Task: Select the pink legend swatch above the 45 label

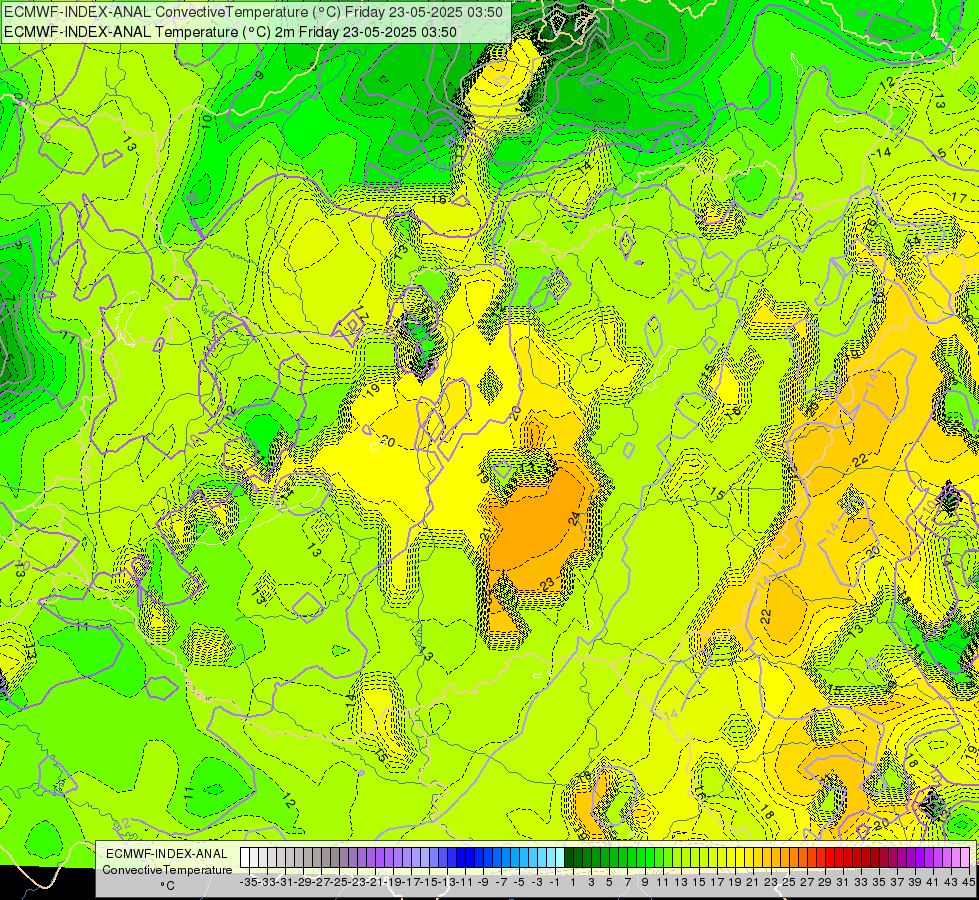Action: tap(965, 857)
